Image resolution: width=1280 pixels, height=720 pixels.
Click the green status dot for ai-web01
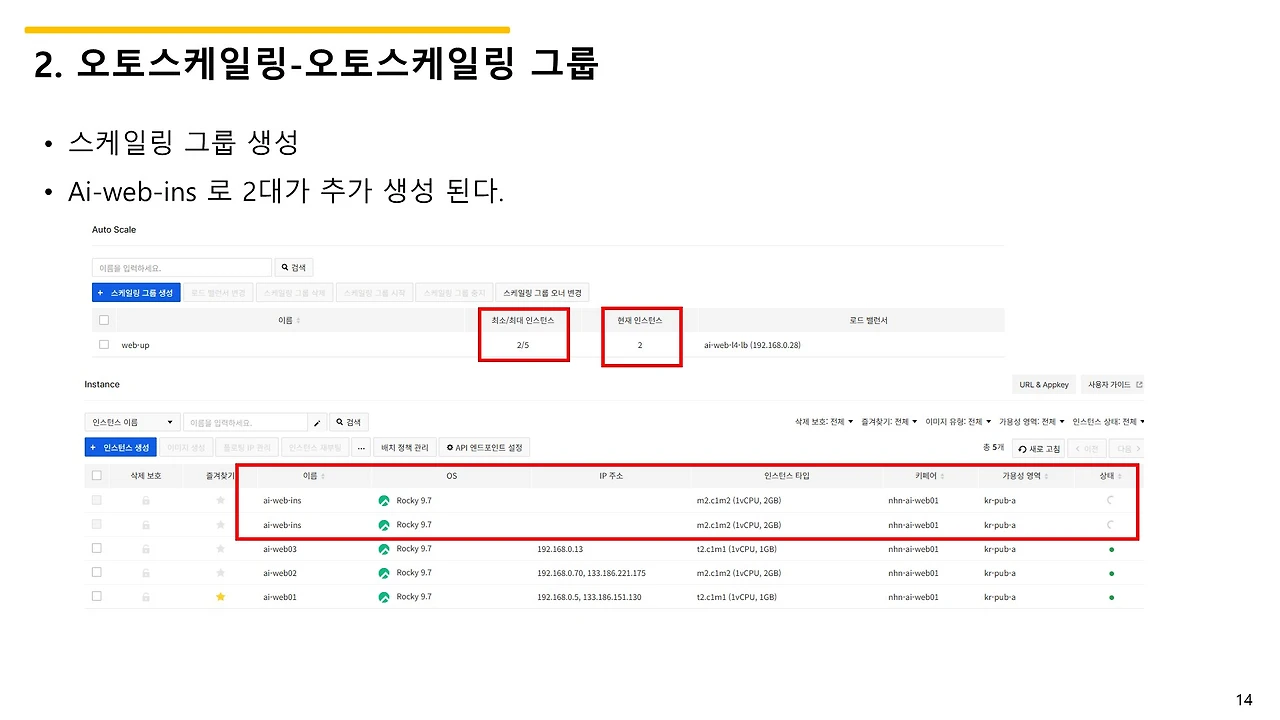[x=1111, y=597]
